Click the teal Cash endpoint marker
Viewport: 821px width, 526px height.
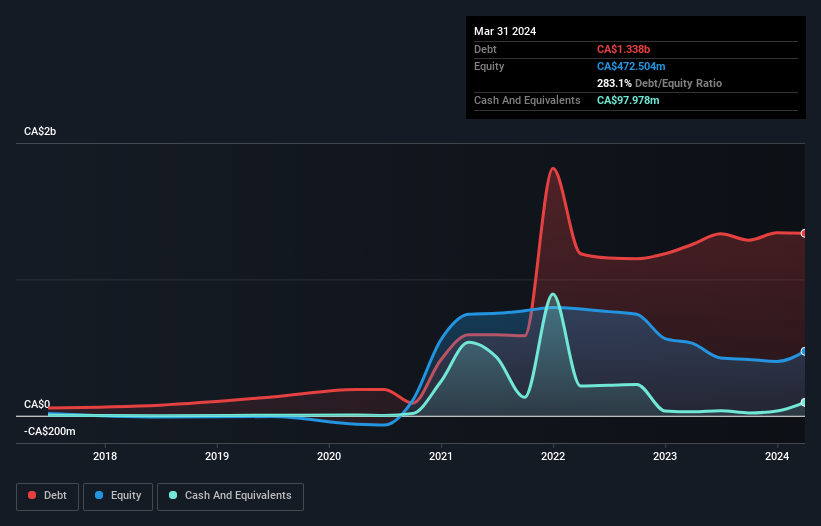pos(804,402)
